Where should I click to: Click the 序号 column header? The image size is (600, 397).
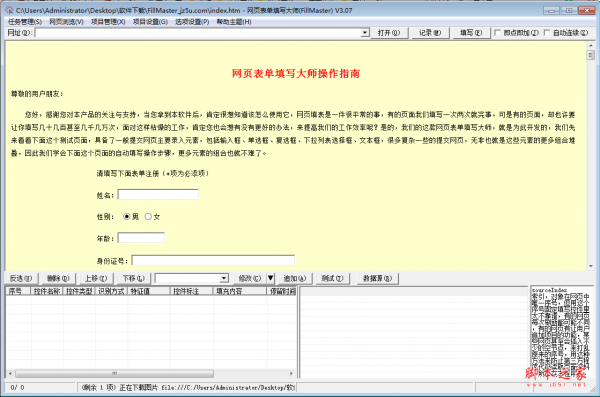pos(18,291)
